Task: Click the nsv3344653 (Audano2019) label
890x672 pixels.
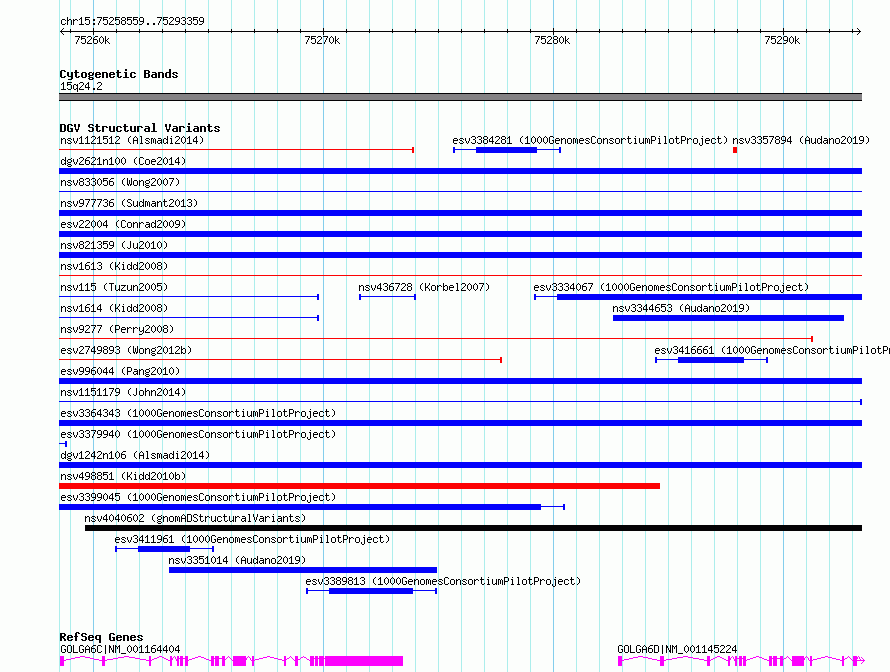Action: 681,308
